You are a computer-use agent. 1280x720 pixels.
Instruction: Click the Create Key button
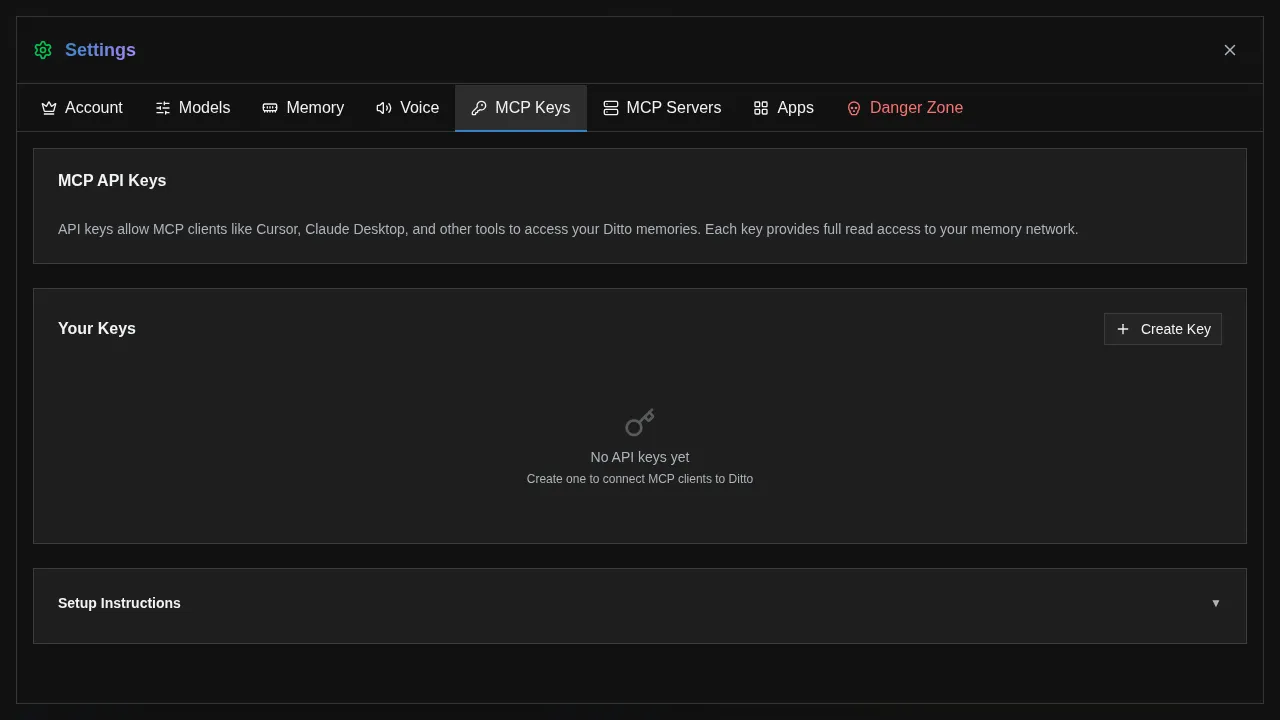[1163, 329]
